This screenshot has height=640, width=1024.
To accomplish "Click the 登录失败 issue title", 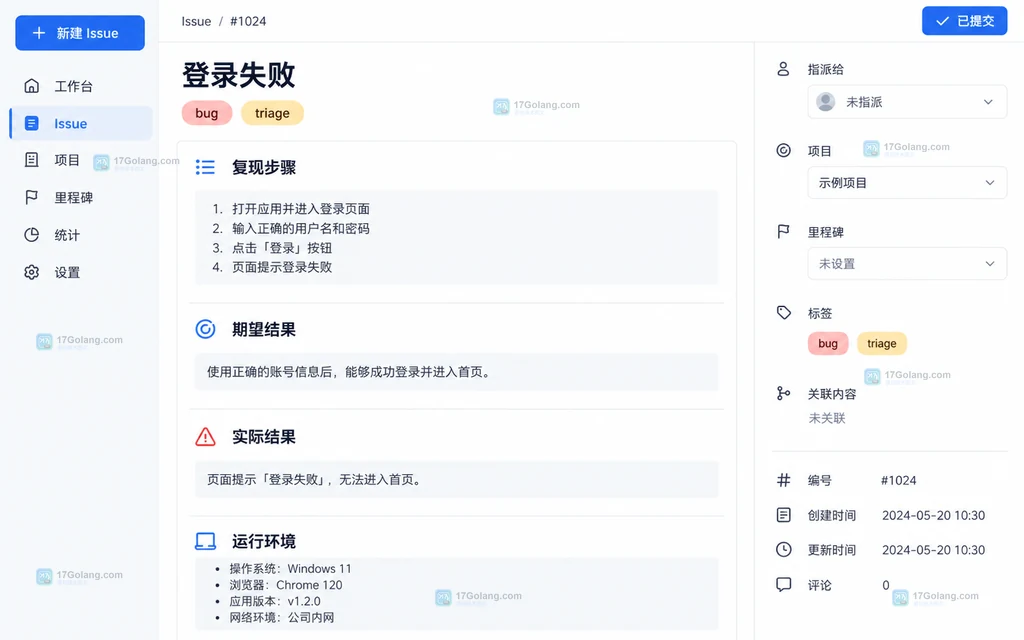I will coord(238,74).
